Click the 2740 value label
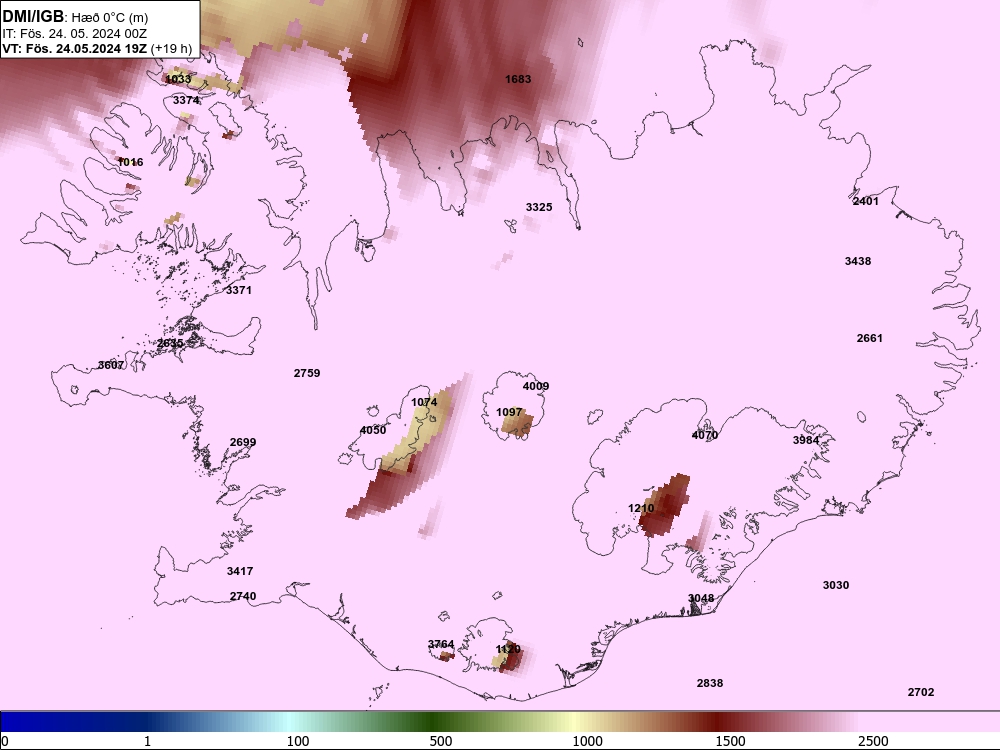The height and width of the screenshot is (750, 1000). [243, 596]
